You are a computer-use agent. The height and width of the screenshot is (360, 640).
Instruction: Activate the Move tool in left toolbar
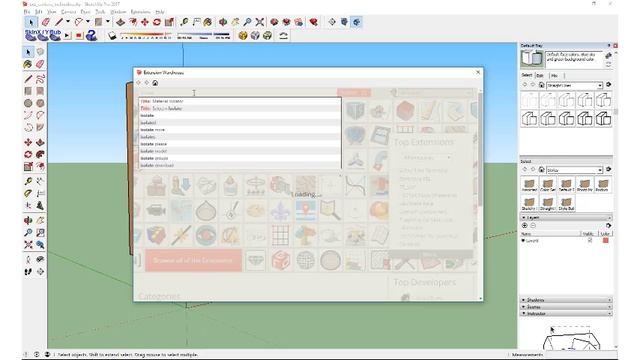coord(28,142)
